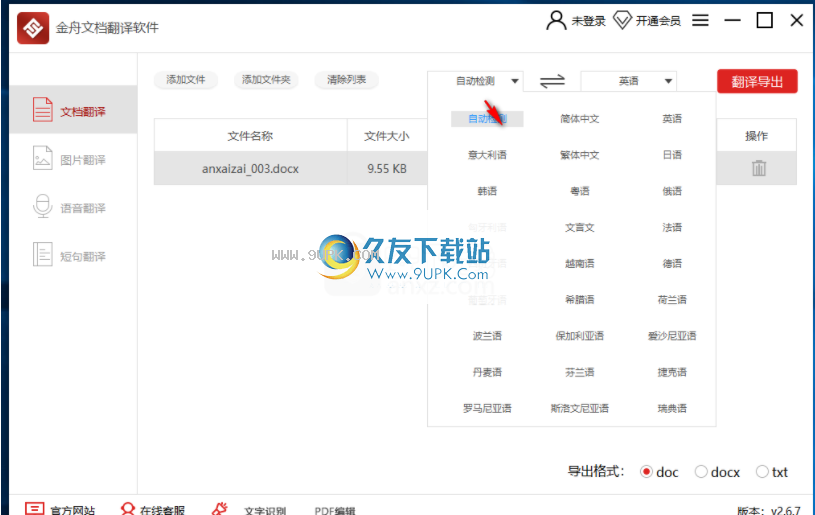This screenshot has width=815, height=515.
Task: Click the 清除列表 button
Action: (x=347, y=80)
